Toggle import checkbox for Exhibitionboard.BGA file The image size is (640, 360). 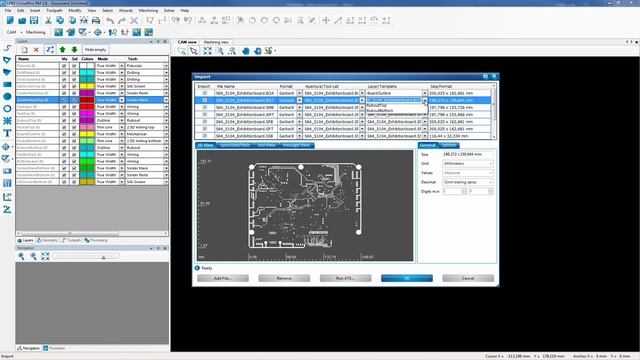click(x=204, y=93)
